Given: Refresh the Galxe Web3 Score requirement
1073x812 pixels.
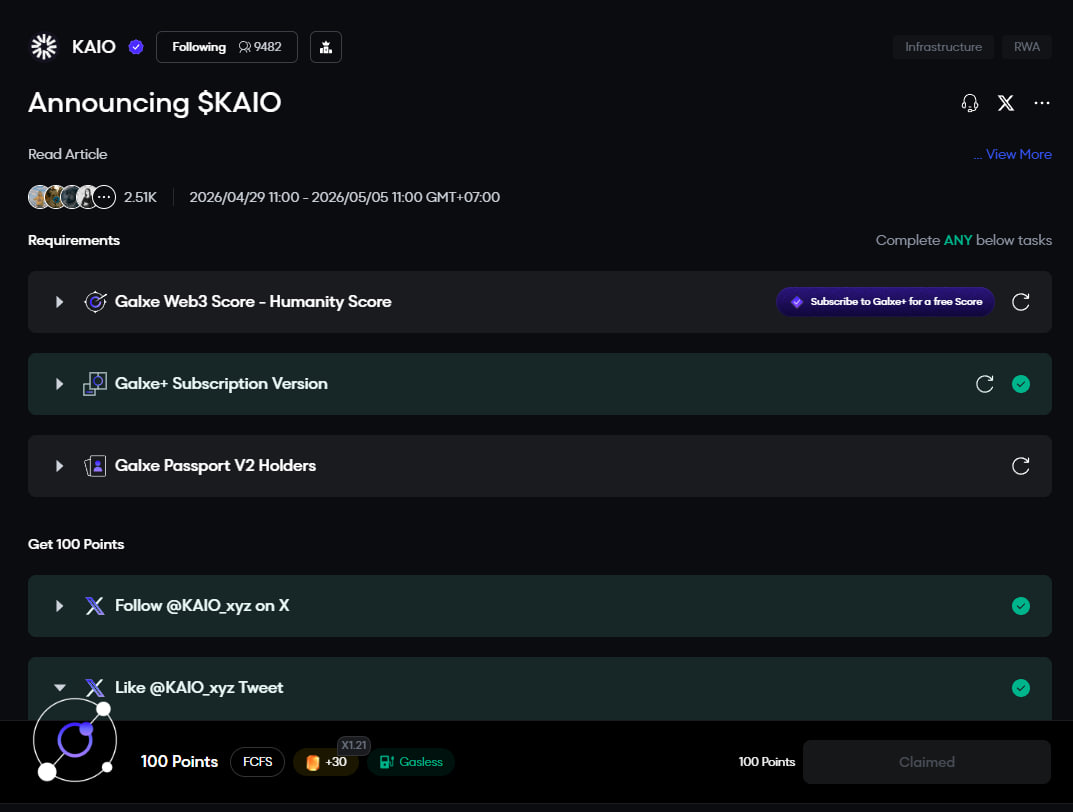Looking at the screenshot, I should pos(1020,302).
